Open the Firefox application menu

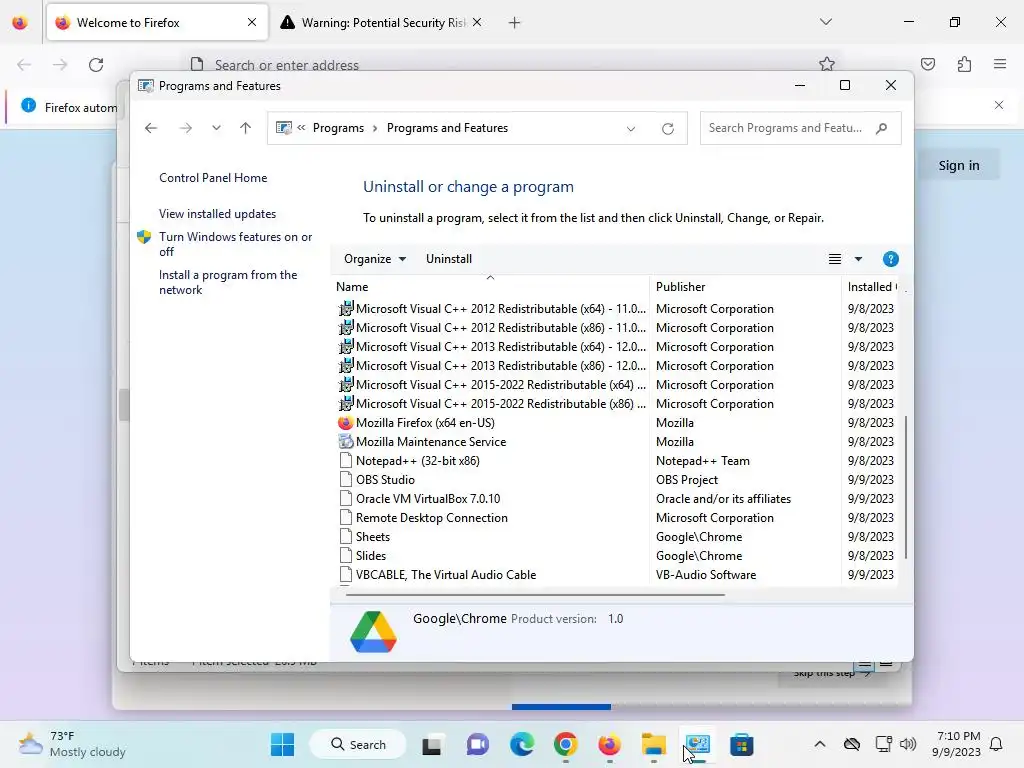(1000, 64)
